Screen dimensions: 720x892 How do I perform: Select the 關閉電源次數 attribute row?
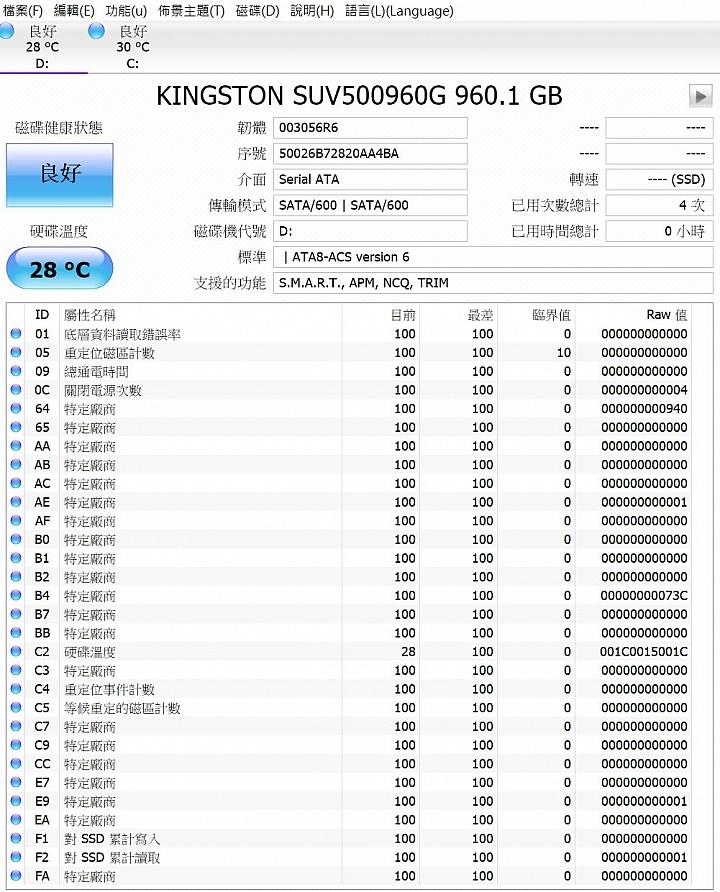click(349, 390)
